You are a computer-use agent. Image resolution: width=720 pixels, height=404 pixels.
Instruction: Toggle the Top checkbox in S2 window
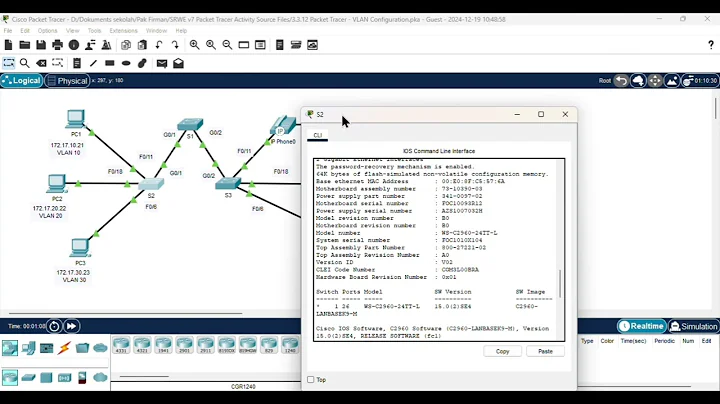click(310, 380)
